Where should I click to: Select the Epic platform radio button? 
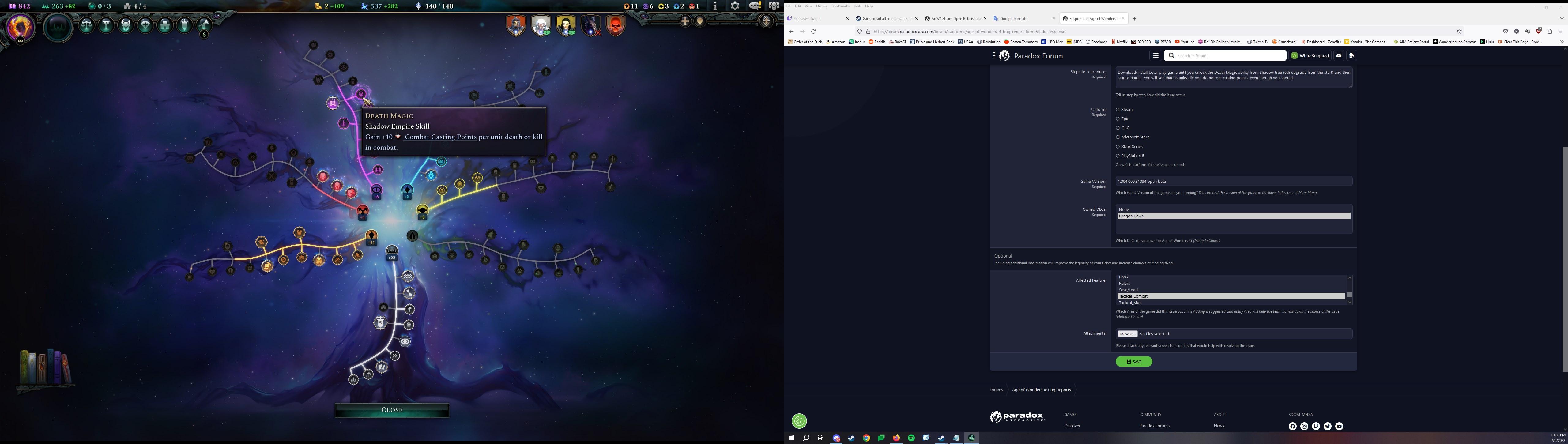[x=1118, y=119]
